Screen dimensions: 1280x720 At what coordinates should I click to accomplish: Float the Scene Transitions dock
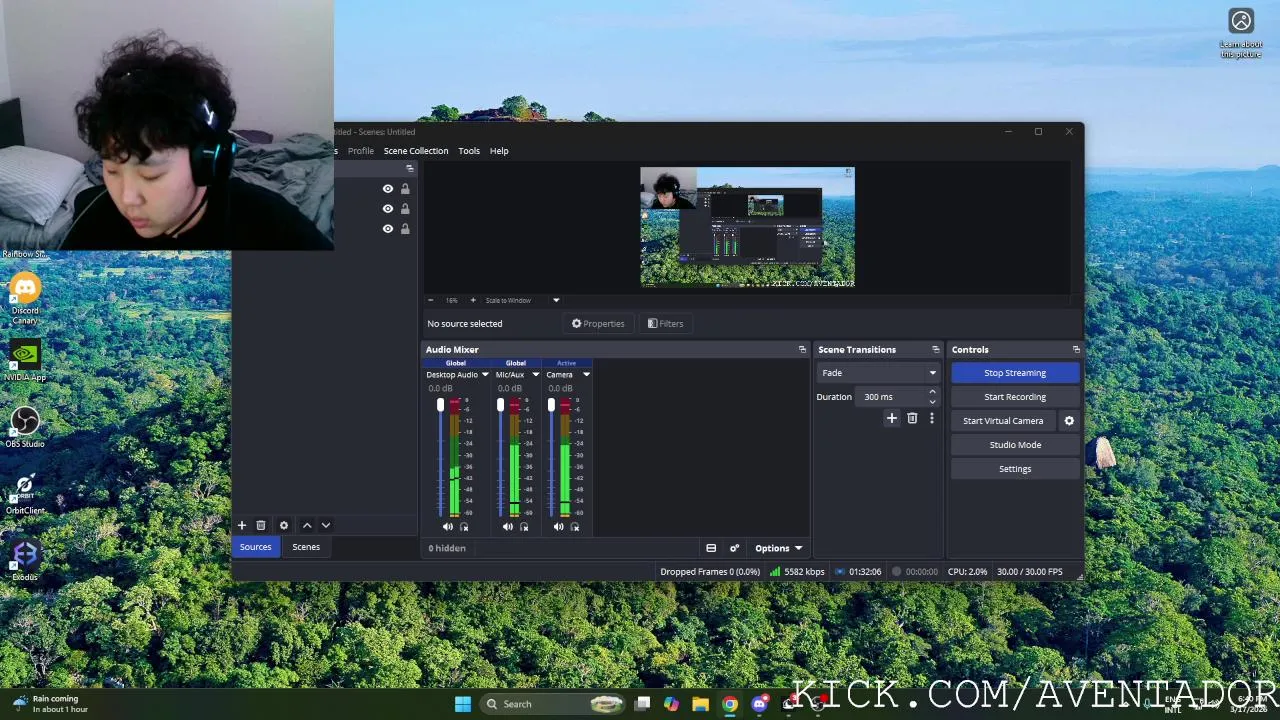(936, 350)
